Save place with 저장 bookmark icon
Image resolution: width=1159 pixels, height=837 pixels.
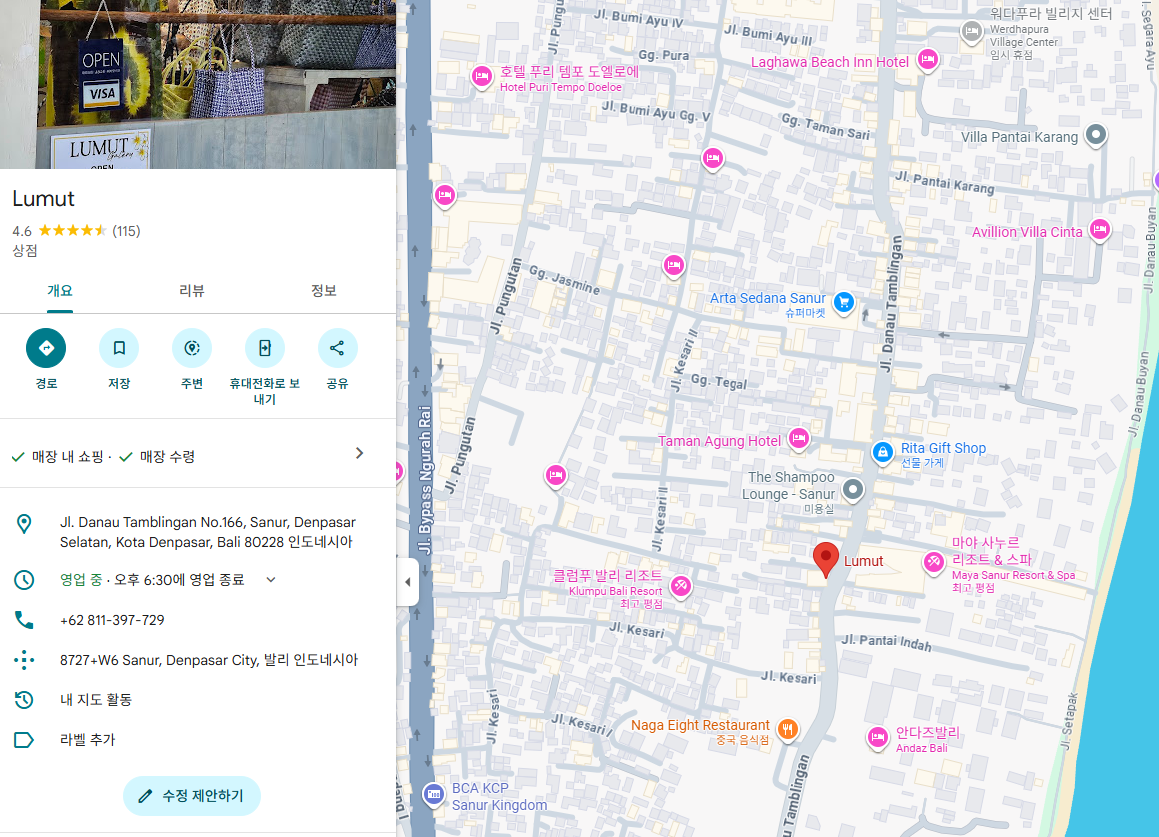[x=119, y=348]
